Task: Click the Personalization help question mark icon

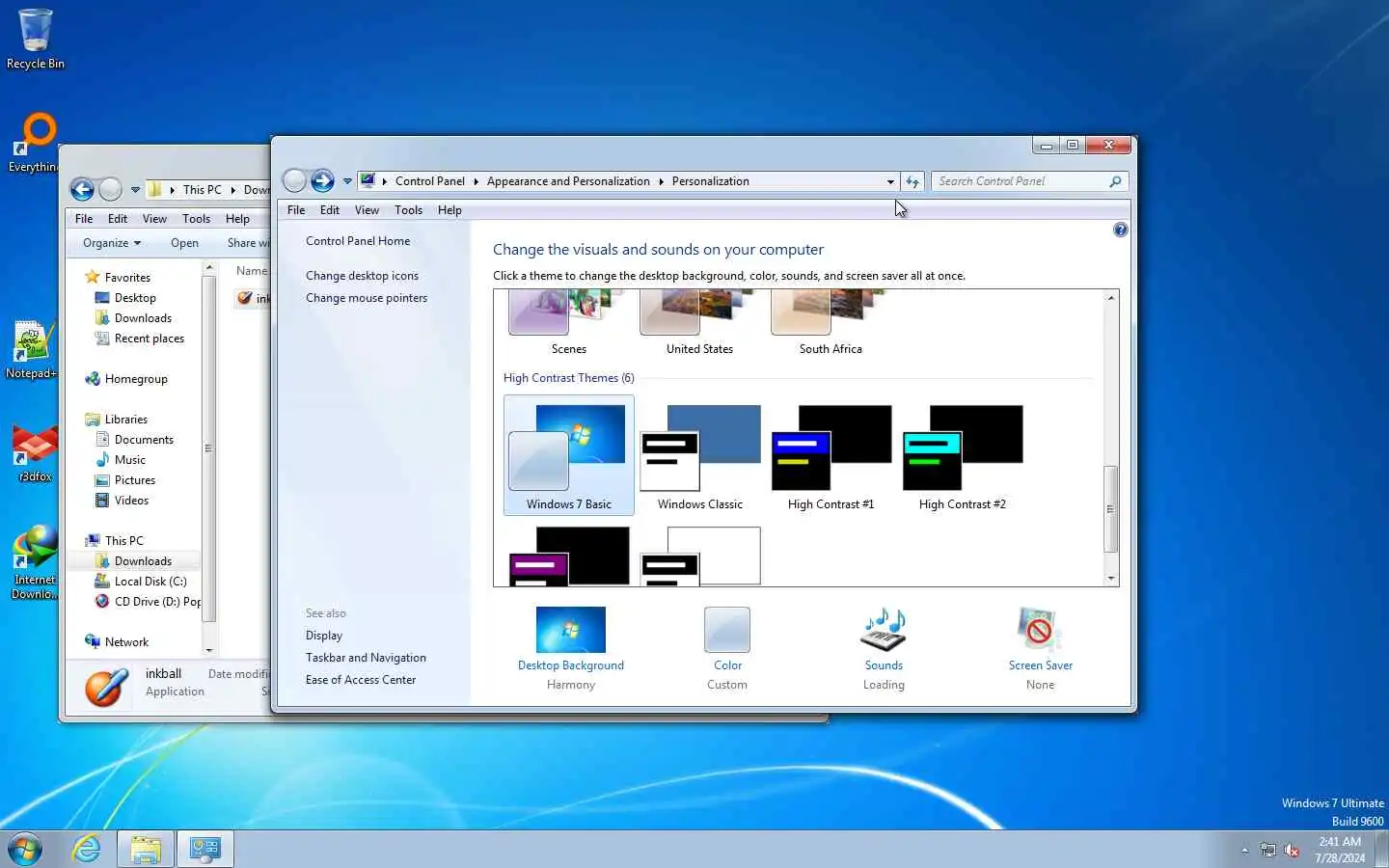Action: pyautogui.click(x=1120, y=230)
